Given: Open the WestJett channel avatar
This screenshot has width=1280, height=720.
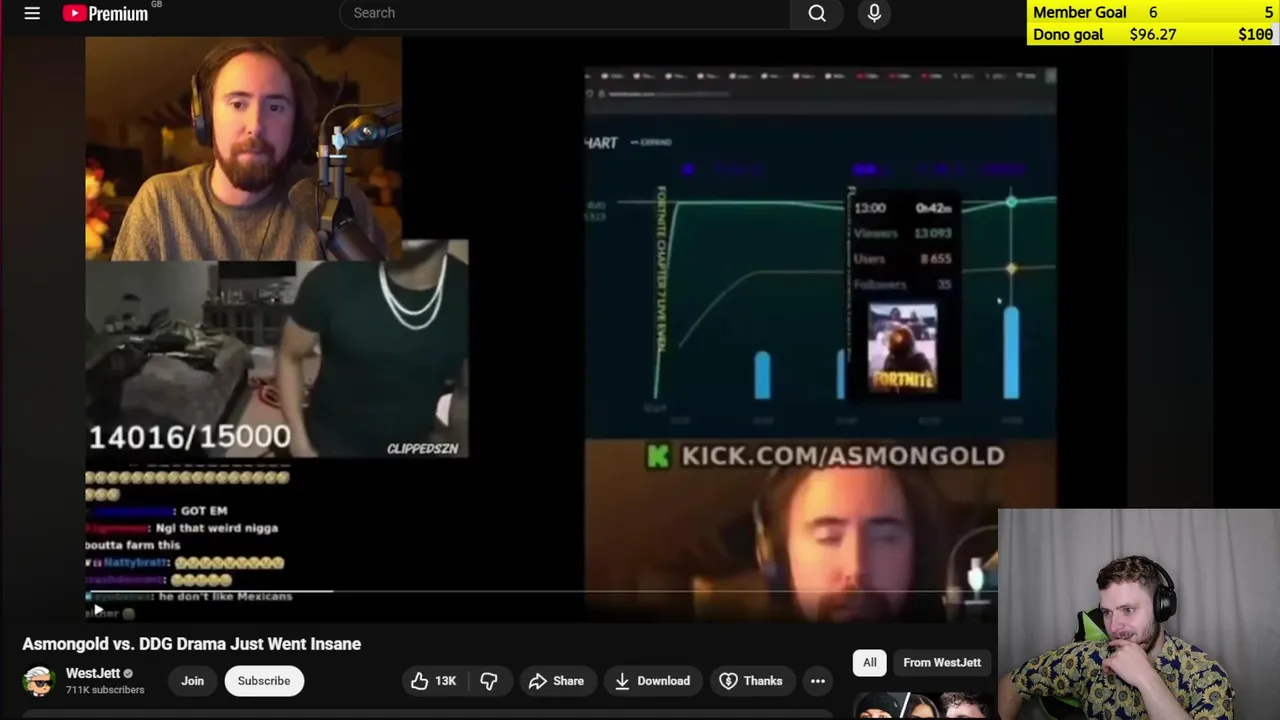Looking at the screenshot, I should [x=39, y=681].
